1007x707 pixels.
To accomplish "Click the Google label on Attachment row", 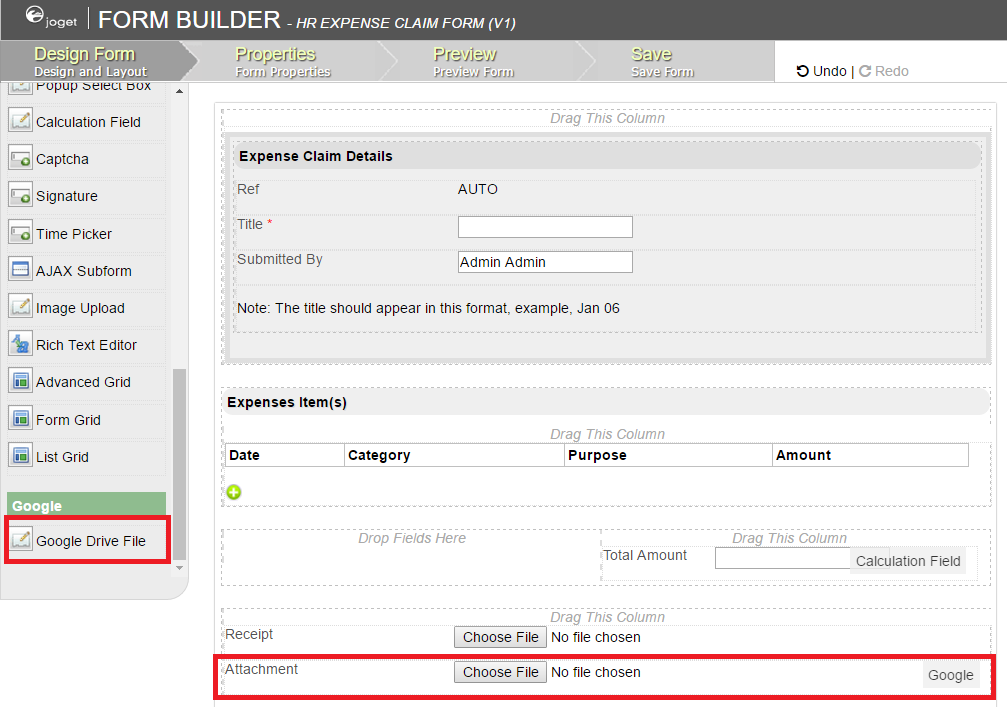I will [950, 675].
